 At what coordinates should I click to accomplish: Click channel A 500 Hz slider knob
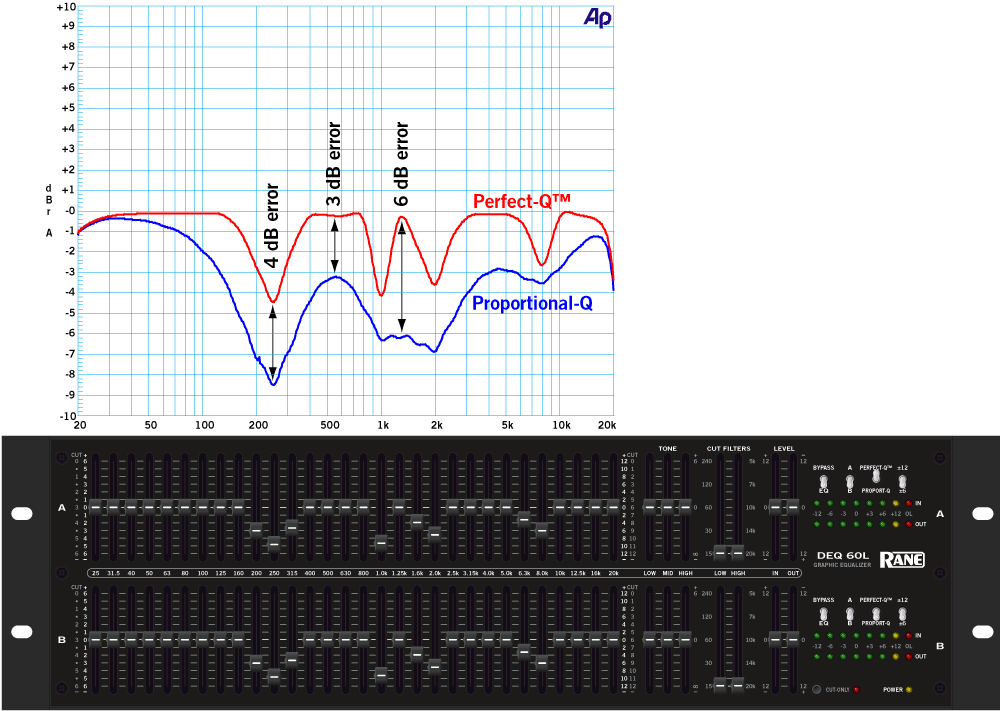pyautogui.click(x=327, y=508)
